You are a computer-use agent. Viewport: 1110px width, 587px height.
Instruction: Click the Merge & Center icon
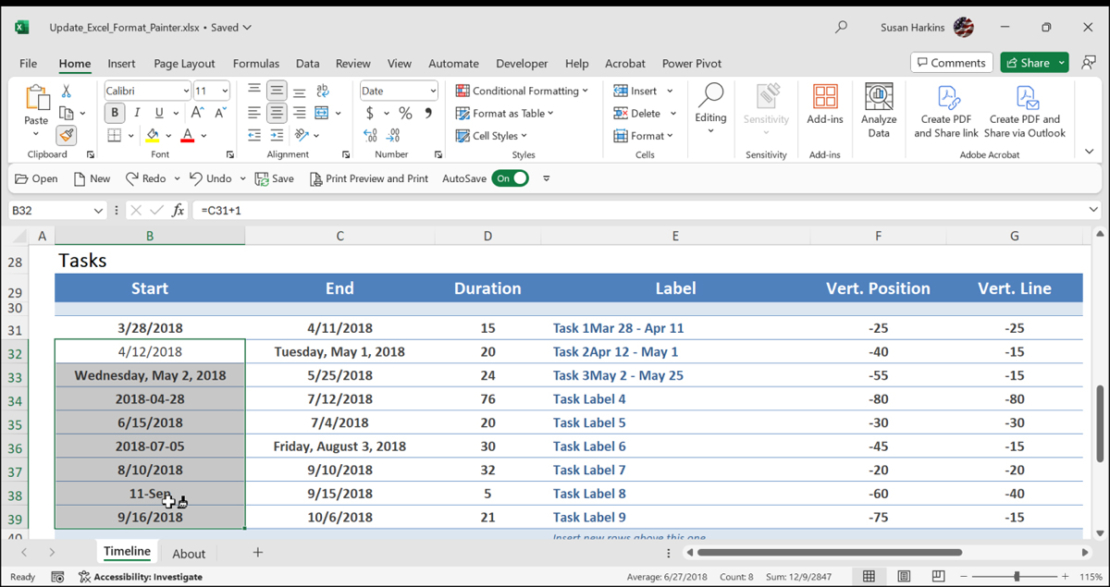pyautogui.click(x=321, y=113)
